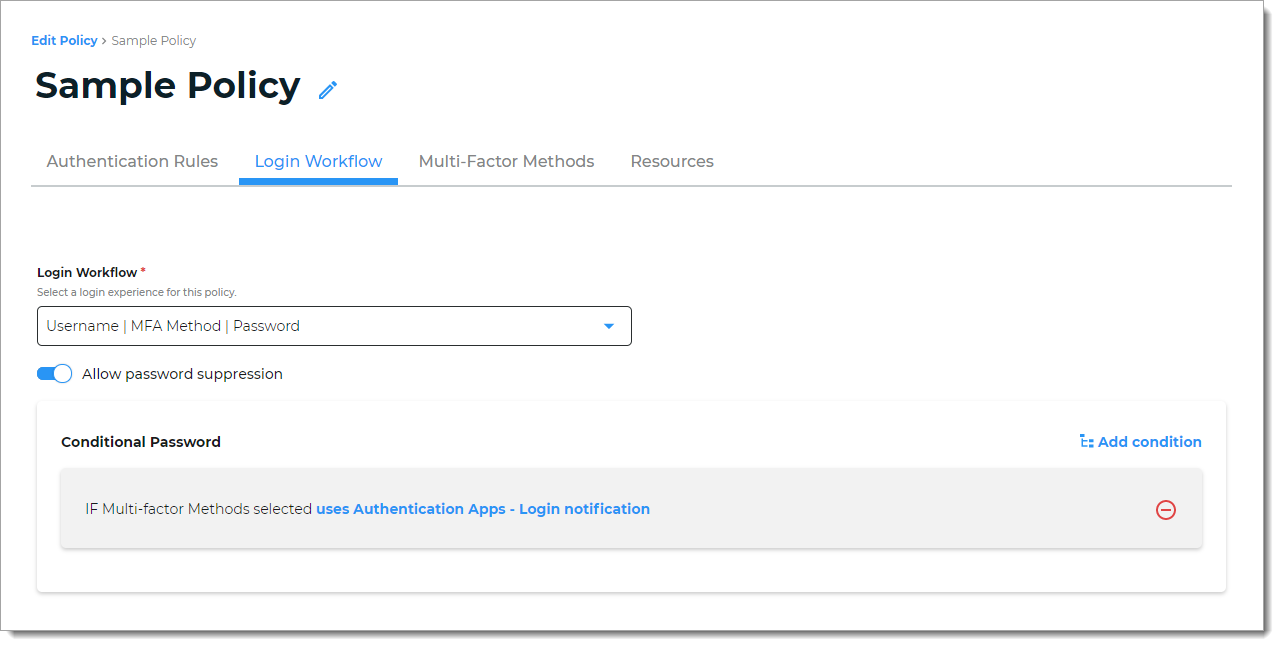Click the Allow password suppression label text
This screenshot has height=646, width=1279.
pyautogui.click(x=182, y=374)
